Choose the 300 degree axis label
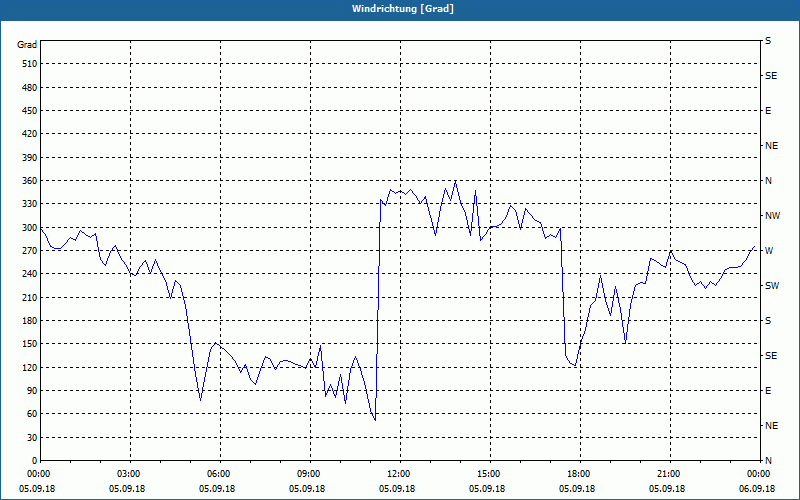The image size is (800, 500). tap(29, 228)
